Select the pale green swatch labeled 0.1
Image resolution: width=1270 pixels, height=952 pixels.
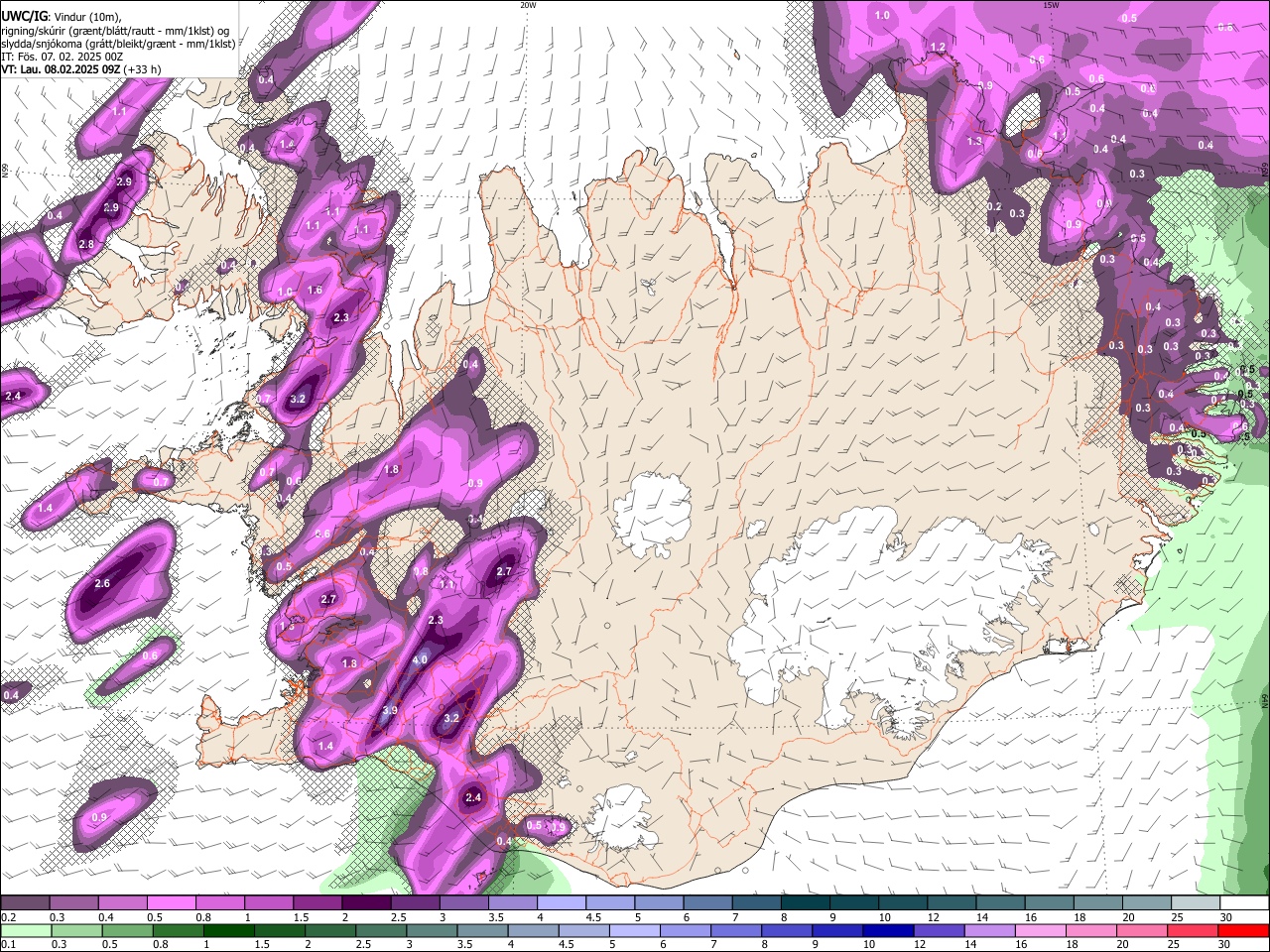pos(26,930)
